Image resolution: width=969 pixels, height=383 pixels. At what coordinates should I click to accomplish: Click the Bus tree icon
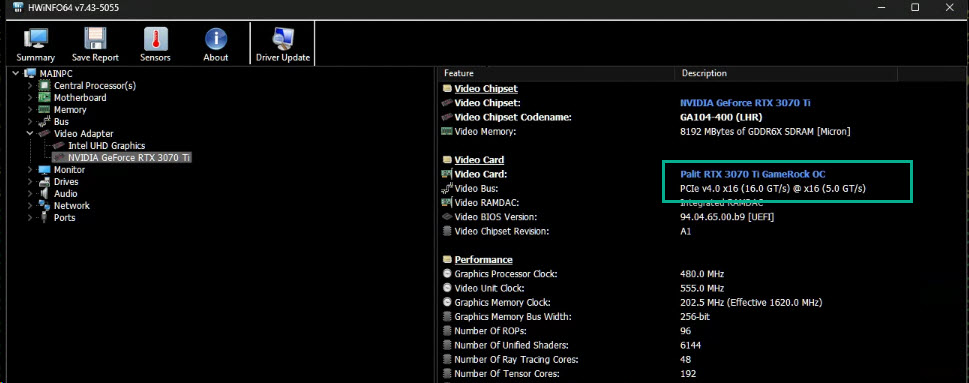pos(44,122)
